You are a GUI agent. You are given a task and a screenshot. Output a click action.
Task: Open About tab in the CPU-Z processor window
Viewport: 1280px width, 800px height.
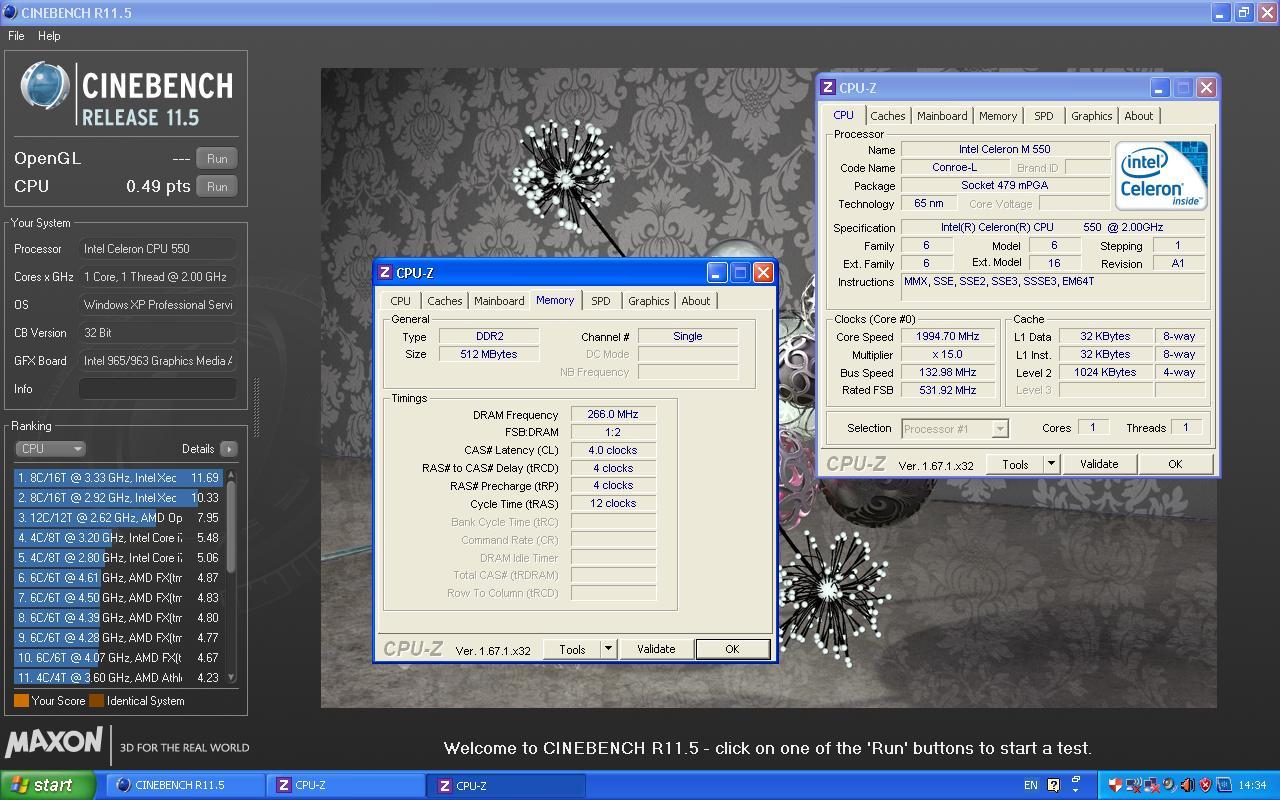click(x=1138, y=116)
